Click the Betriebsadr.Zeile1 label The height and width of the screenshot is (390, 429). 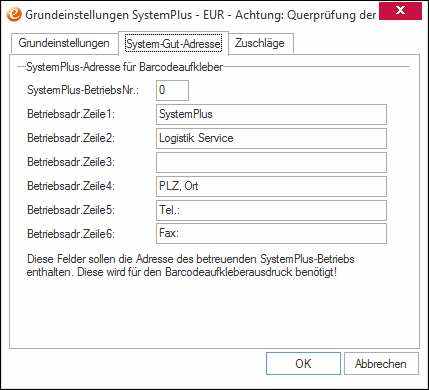tap(71, 114)
